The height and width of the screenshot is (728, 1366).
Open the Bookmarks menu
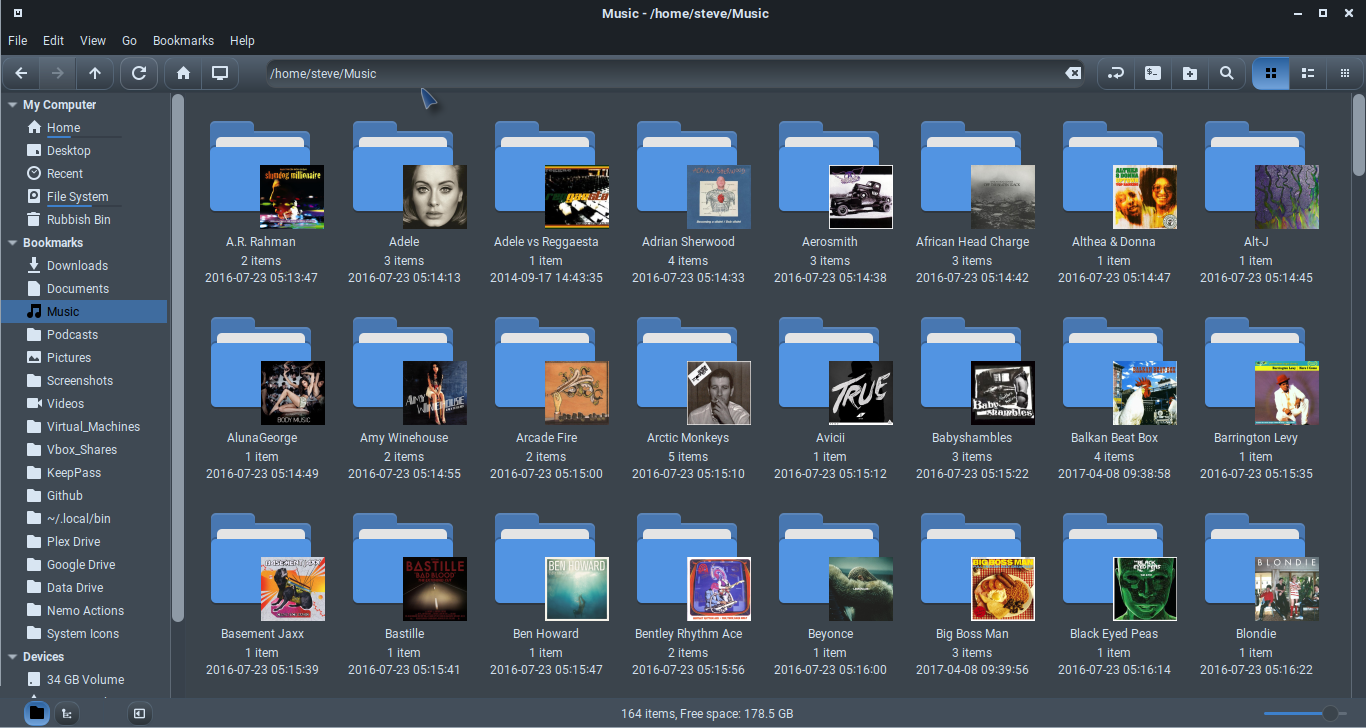coord(183,40)
